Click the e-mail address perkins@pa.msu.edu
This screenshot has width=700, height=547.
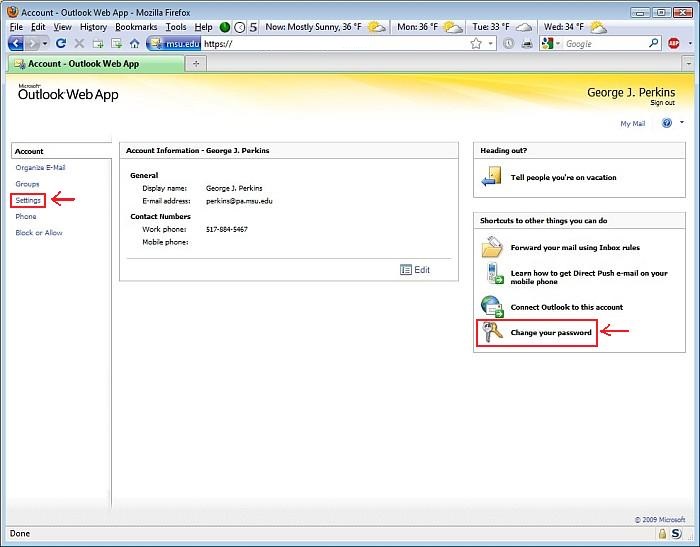coord(239,201)
